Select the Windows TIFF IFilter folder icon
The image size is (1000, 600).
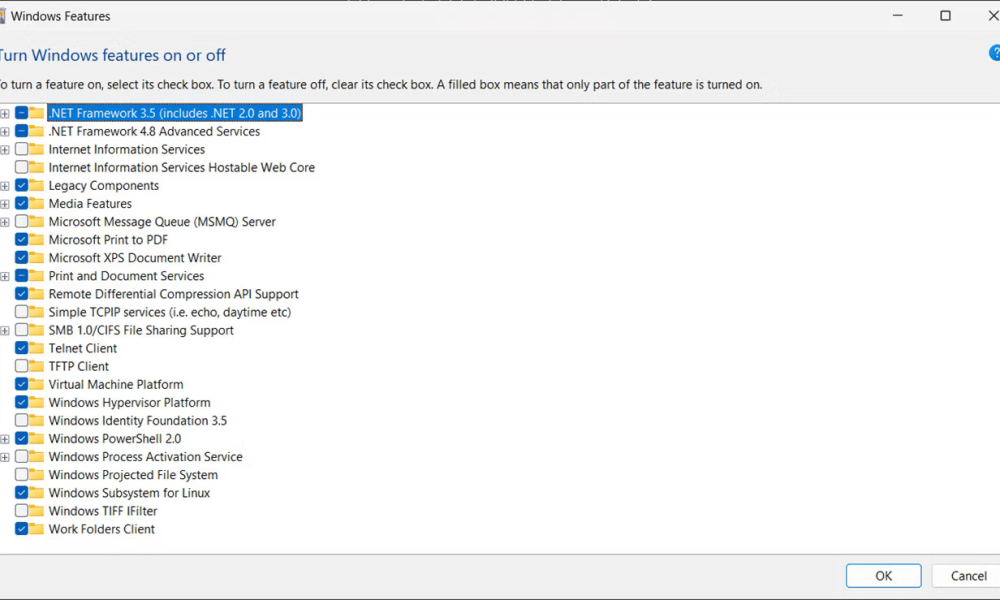(36, 511)
